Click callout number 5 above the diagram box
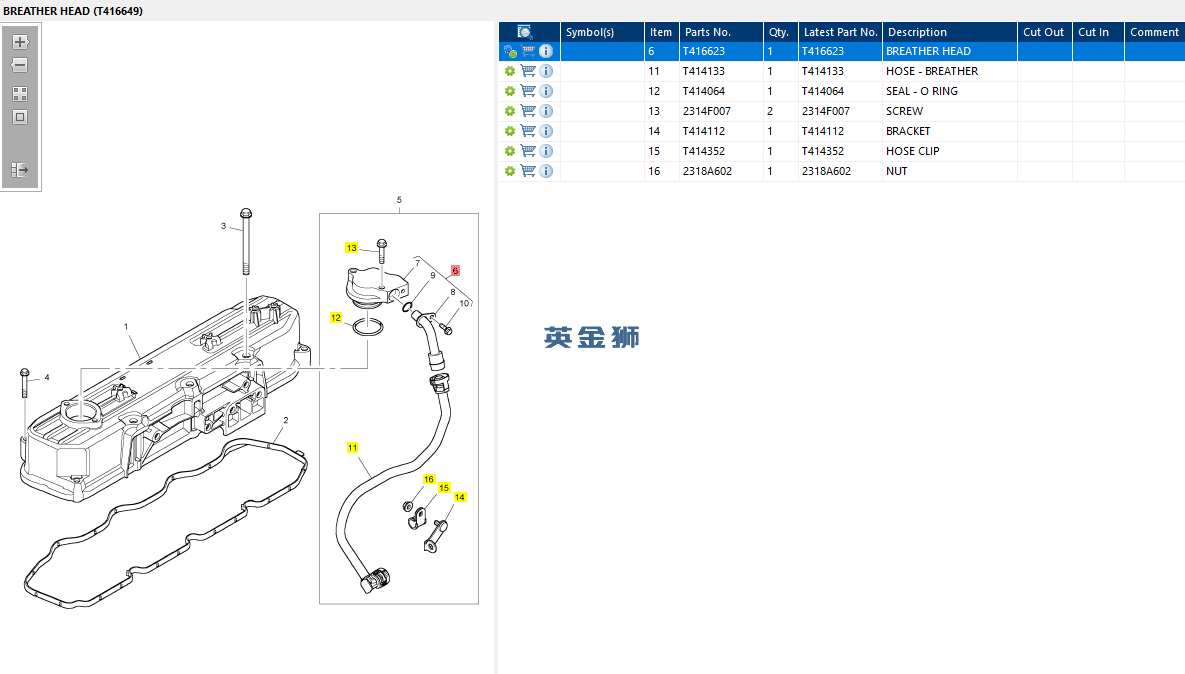This screenshot has height=674, width=1185. click(399, 200)
